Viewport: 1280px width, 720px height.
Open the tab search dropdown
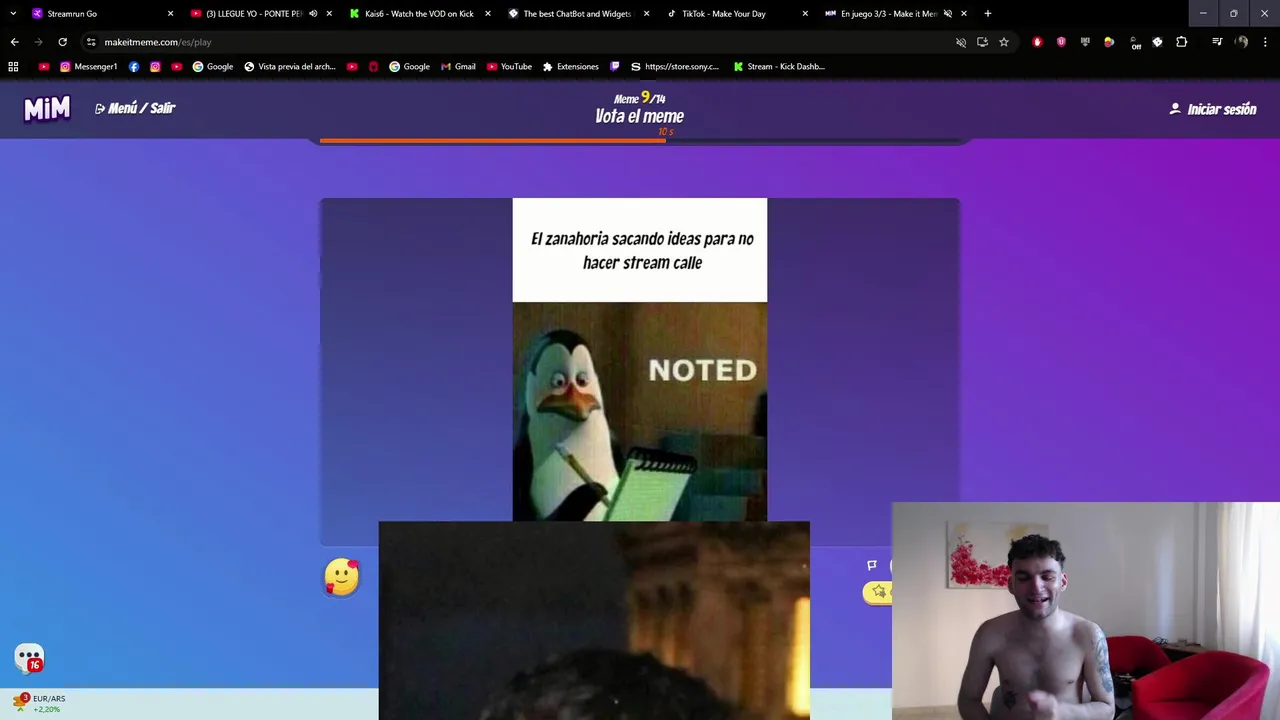pyautogui.click(x=12, y=14)
